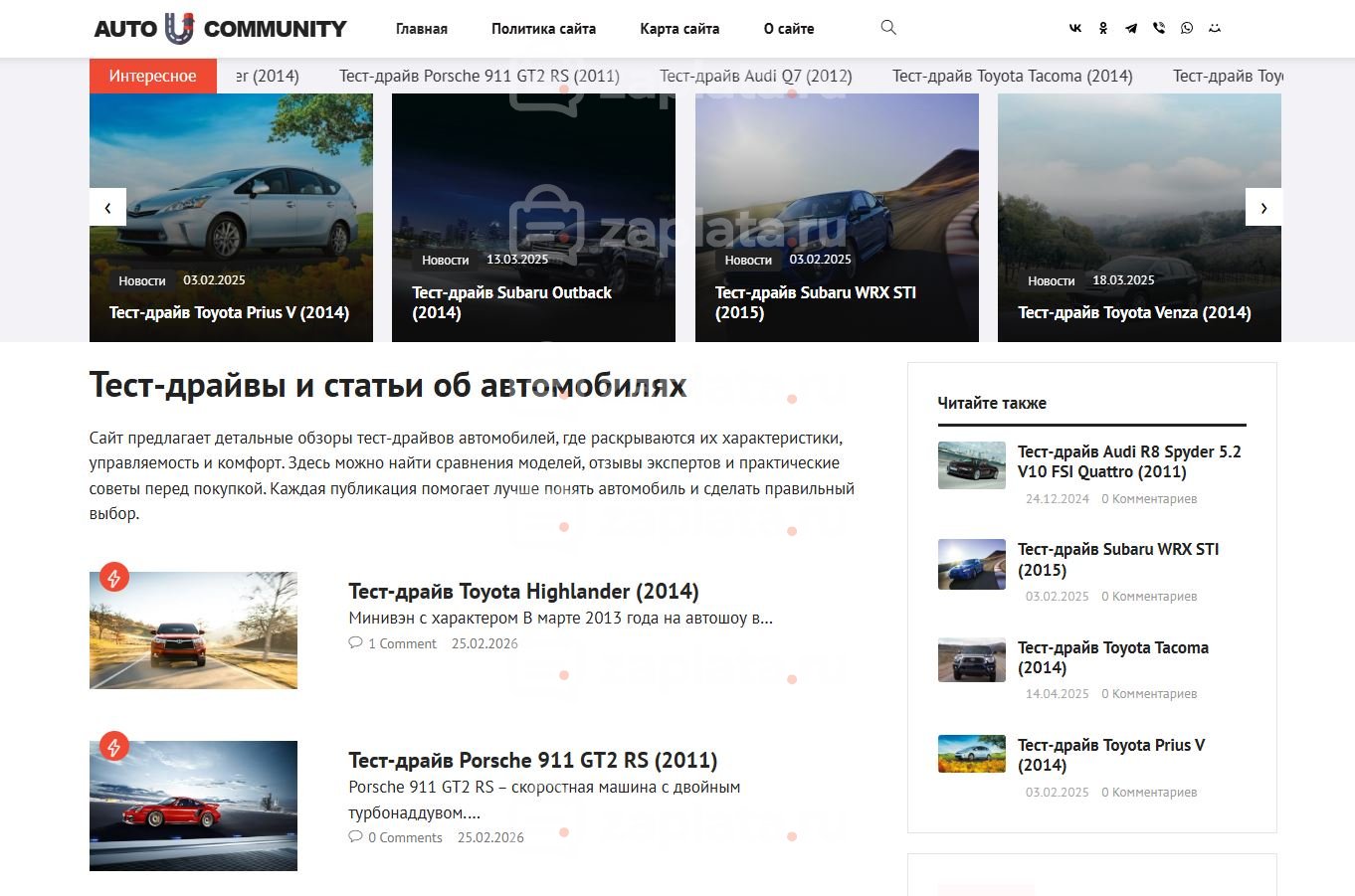
Task: Click sidebar thumbnail for Toyota Prius V
Action: (972, 754)
